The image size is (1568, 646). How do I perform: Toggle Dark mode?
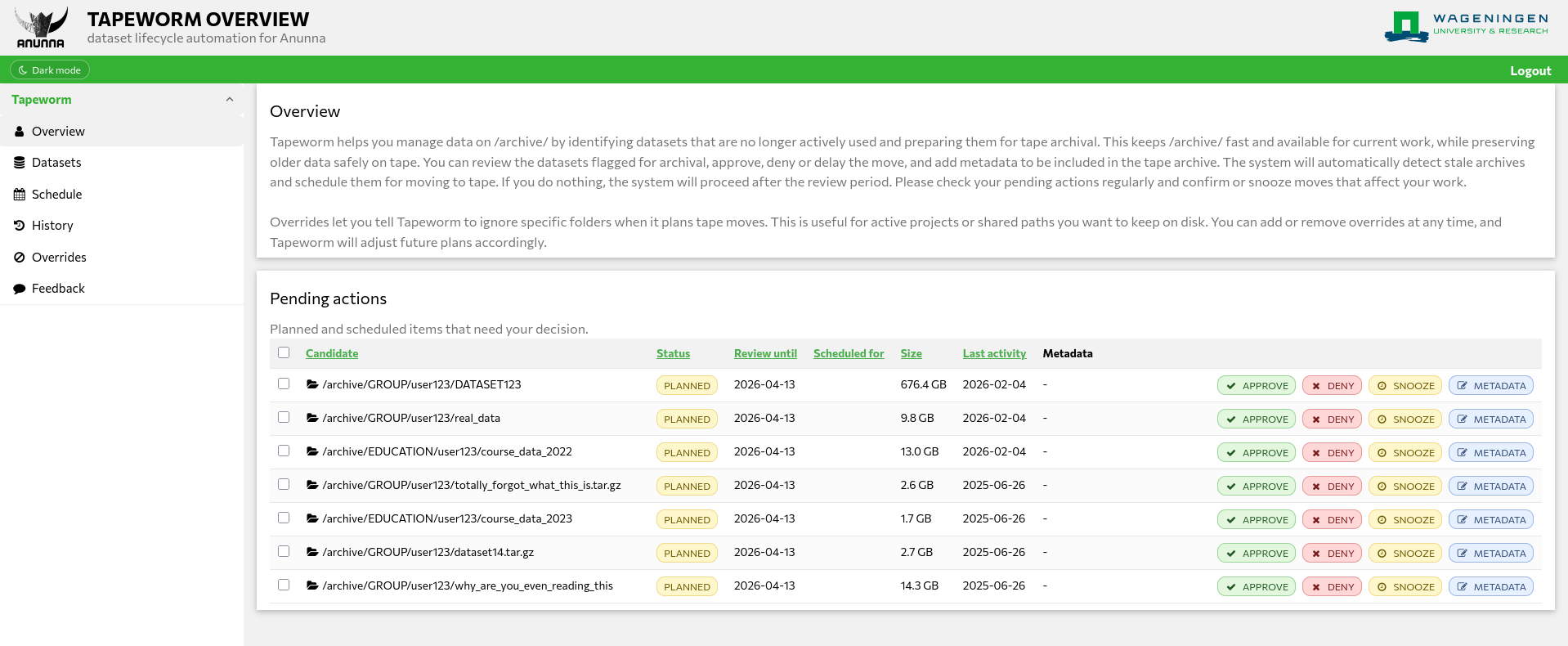click(50, 70)
